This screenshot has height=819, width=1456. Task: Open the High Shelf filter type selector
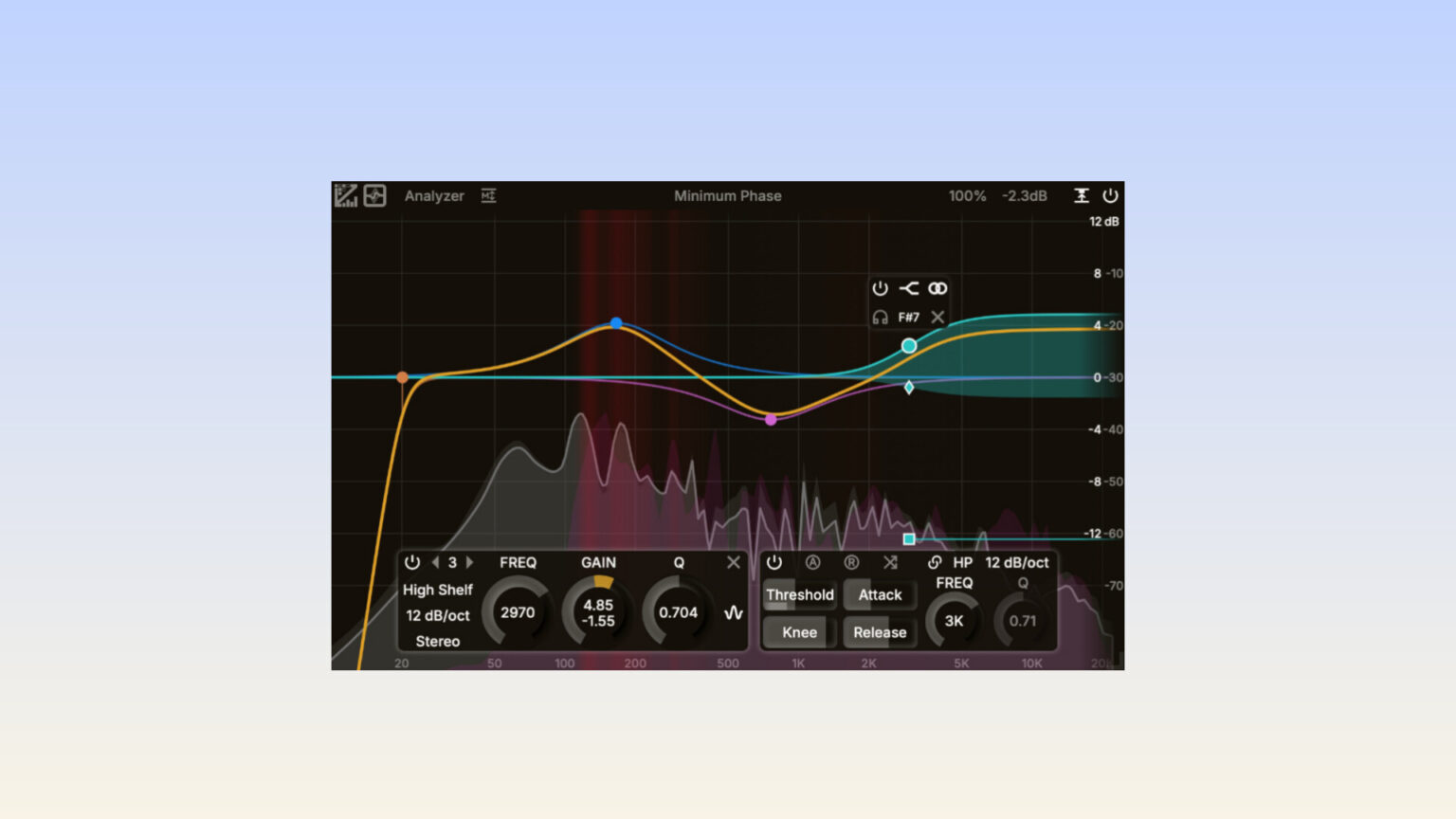click(438, 590)
